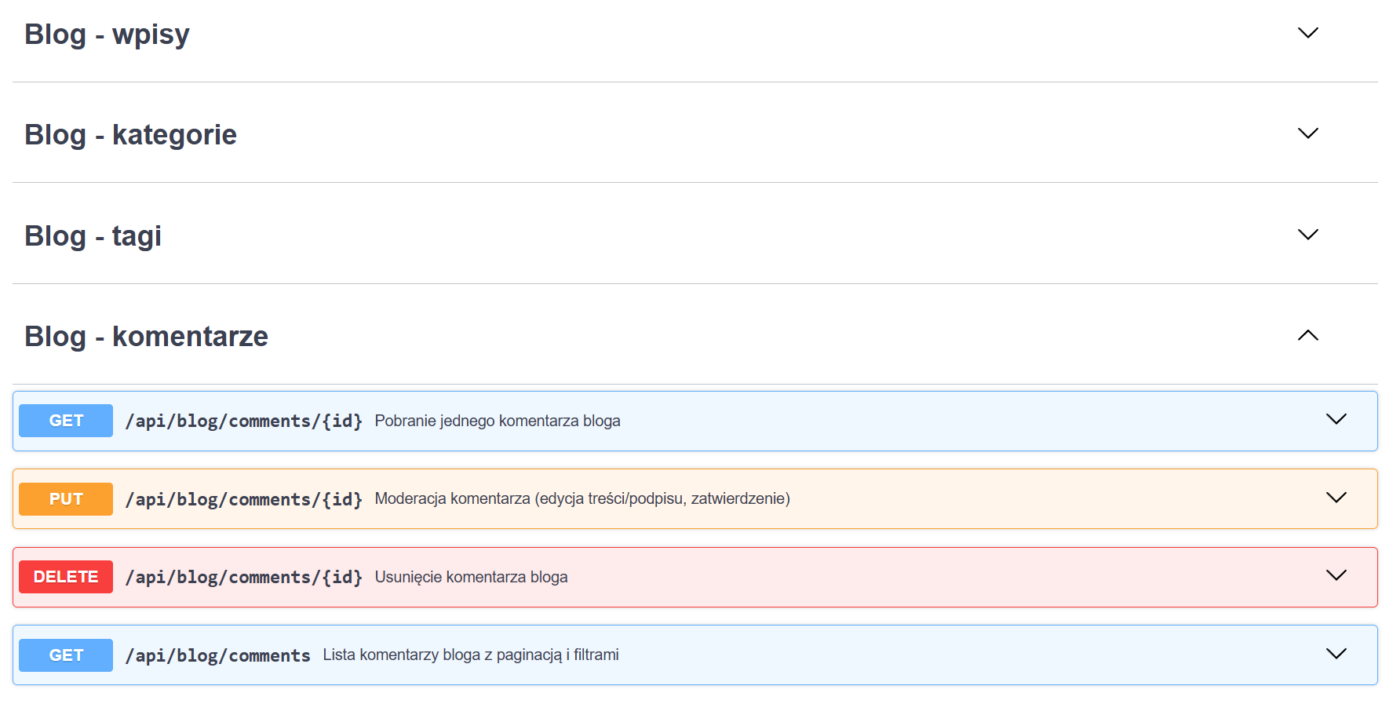Image resolution: width=1400 pixels, height=715 pixels.
Task: Click the red DELETE method badge
Action: 66,577
